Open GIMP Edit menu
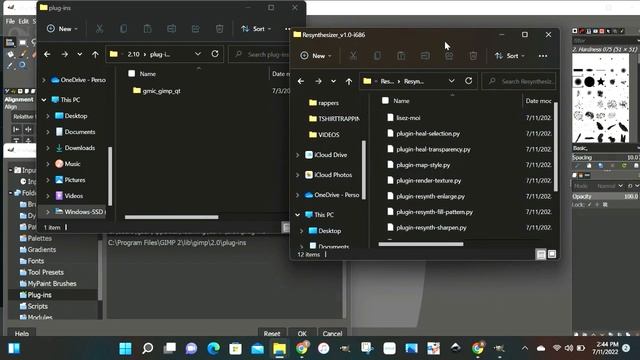Image resolution: width=640 pixels, height=360 pixels. (x=24, y=21)
